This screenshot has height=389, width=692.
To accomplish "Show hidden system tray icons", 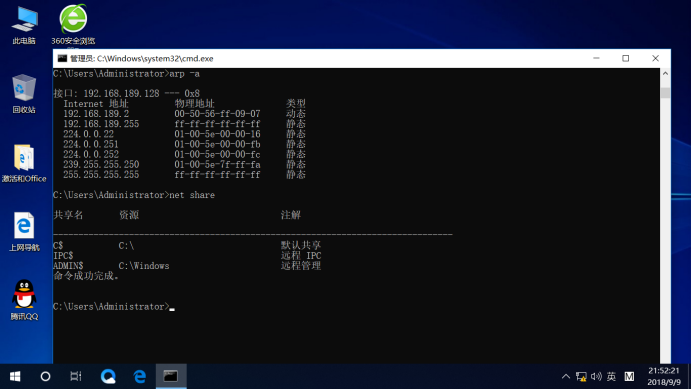I will click(x=566, y=377).
